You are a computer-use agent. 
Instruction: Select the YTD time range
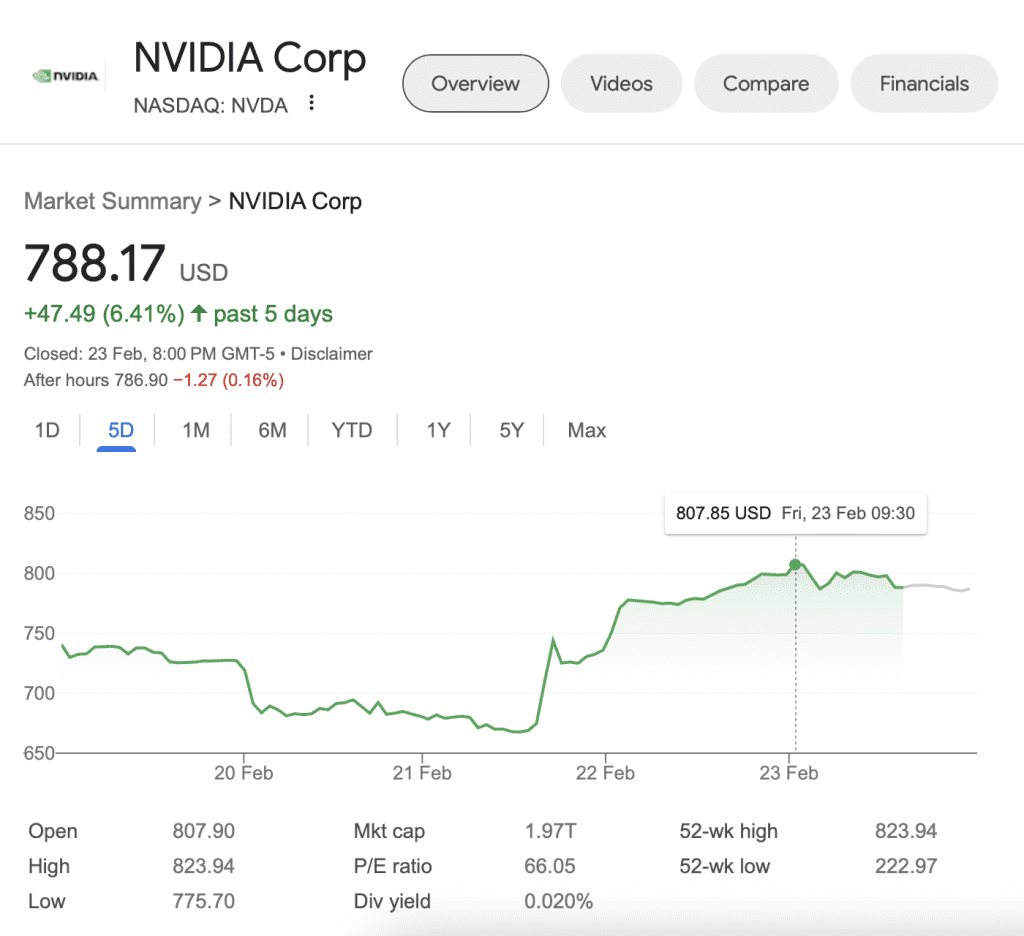coord(352,430)
